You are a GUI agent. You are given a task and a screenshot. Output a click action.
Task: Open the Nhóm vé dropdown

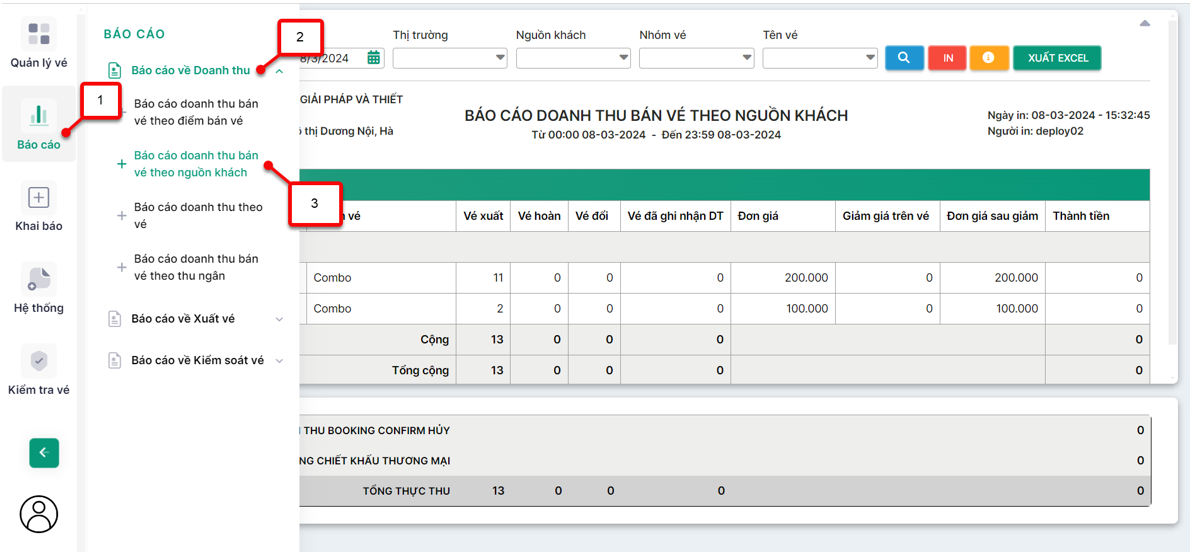pyautogui.click(x=696, y=58)
